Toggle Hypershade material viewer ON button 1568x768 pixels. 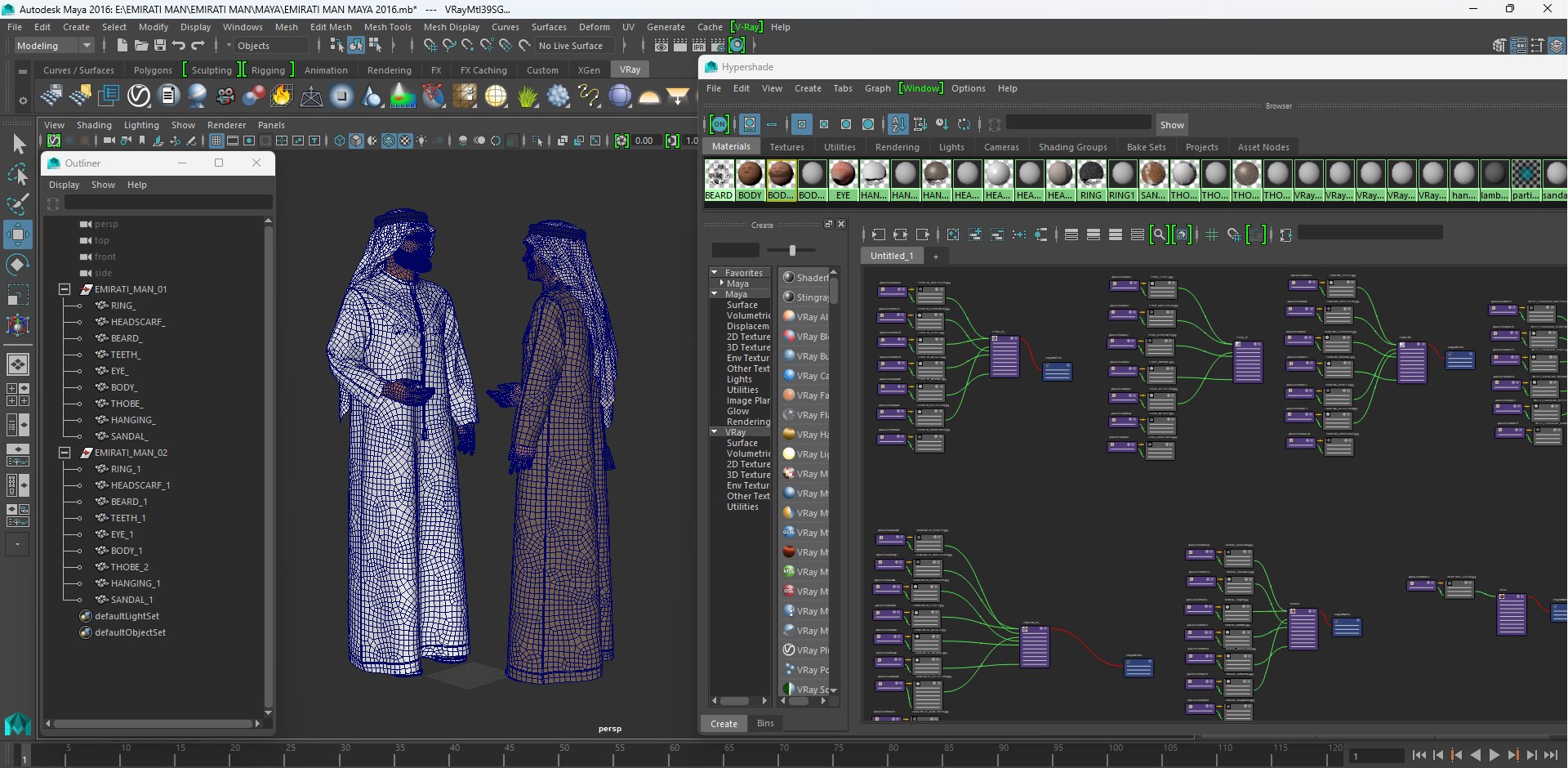(x=719, y=124)
